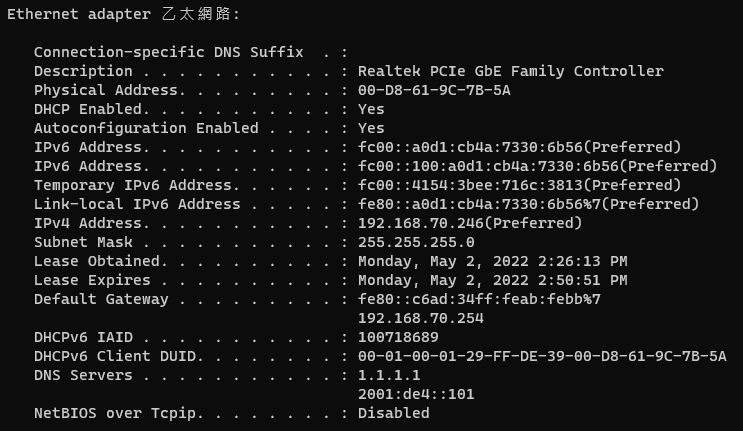Click the Lease Obtained timestamp
Screen dimensions: 743x431
pyautogui.click(x=492, y=261)
